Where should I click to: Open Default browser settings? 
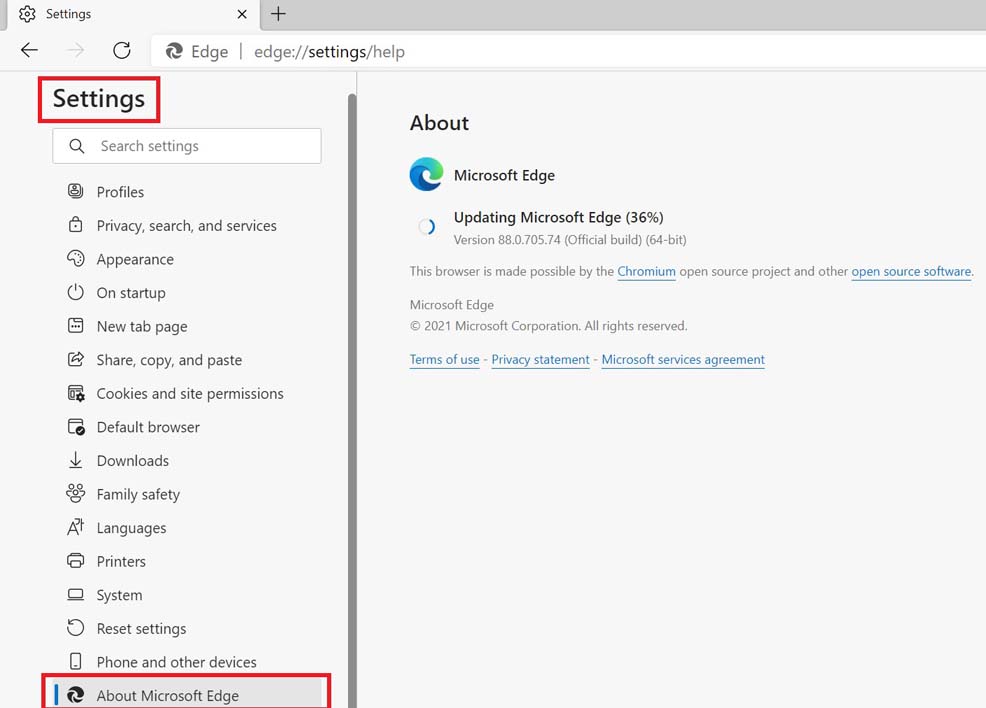147,427
